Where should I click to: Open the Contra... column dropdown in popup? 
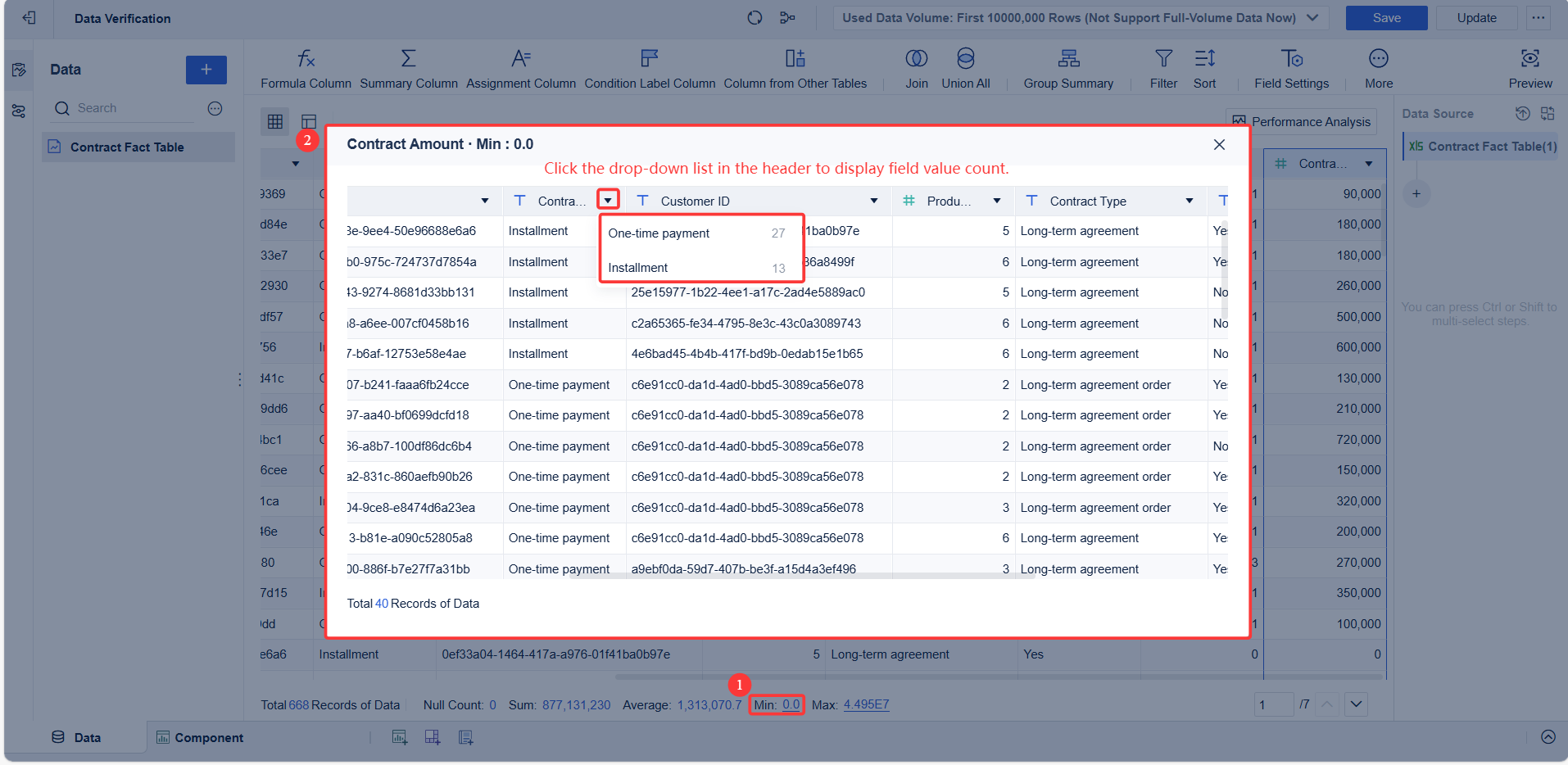point(608,200)
